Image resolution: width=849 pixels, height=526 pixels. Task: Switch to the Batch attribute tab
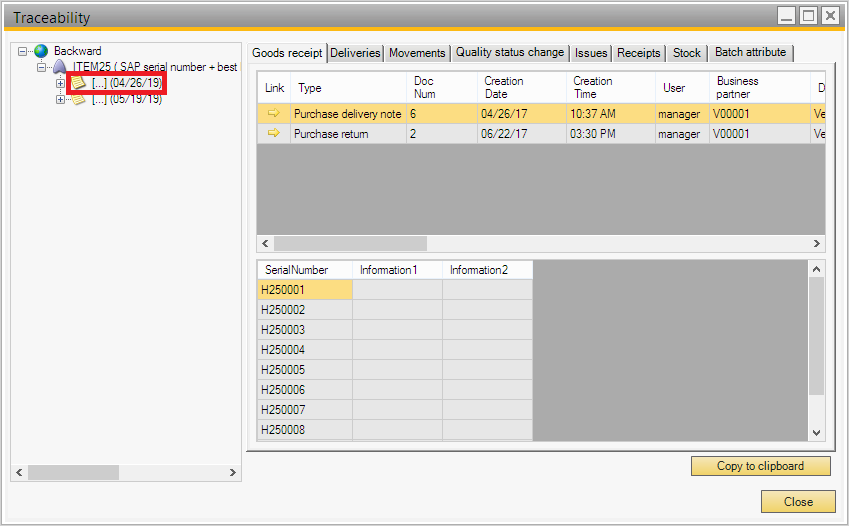(750, 53)
